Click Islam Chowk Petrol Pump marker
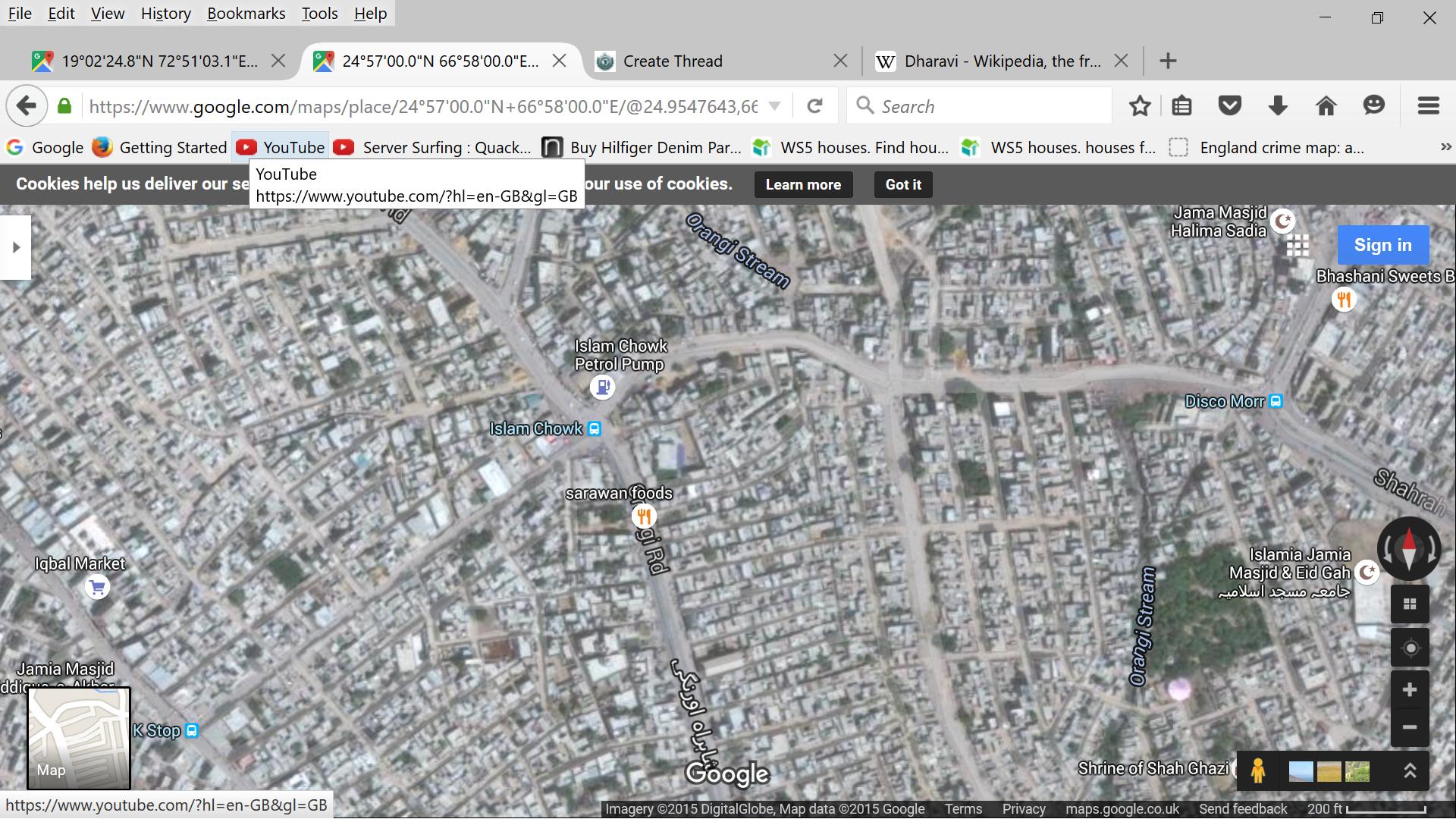Screen dimensions: 1456x819 point(603,388)
